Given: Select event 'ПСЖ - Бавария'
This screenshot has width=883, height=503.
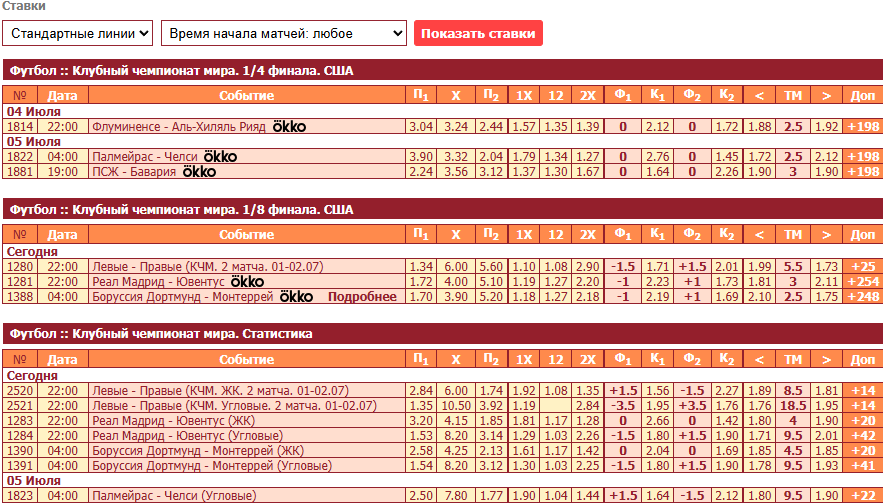Looking at the screenshot, I should pyautogui.click(x=134, y=171).
